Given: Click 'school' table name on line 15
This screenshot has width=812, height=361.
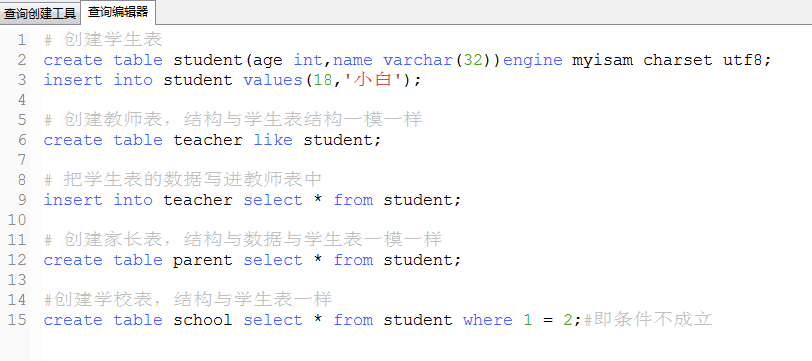Looking at the screenshot, I should click(202, 320).
